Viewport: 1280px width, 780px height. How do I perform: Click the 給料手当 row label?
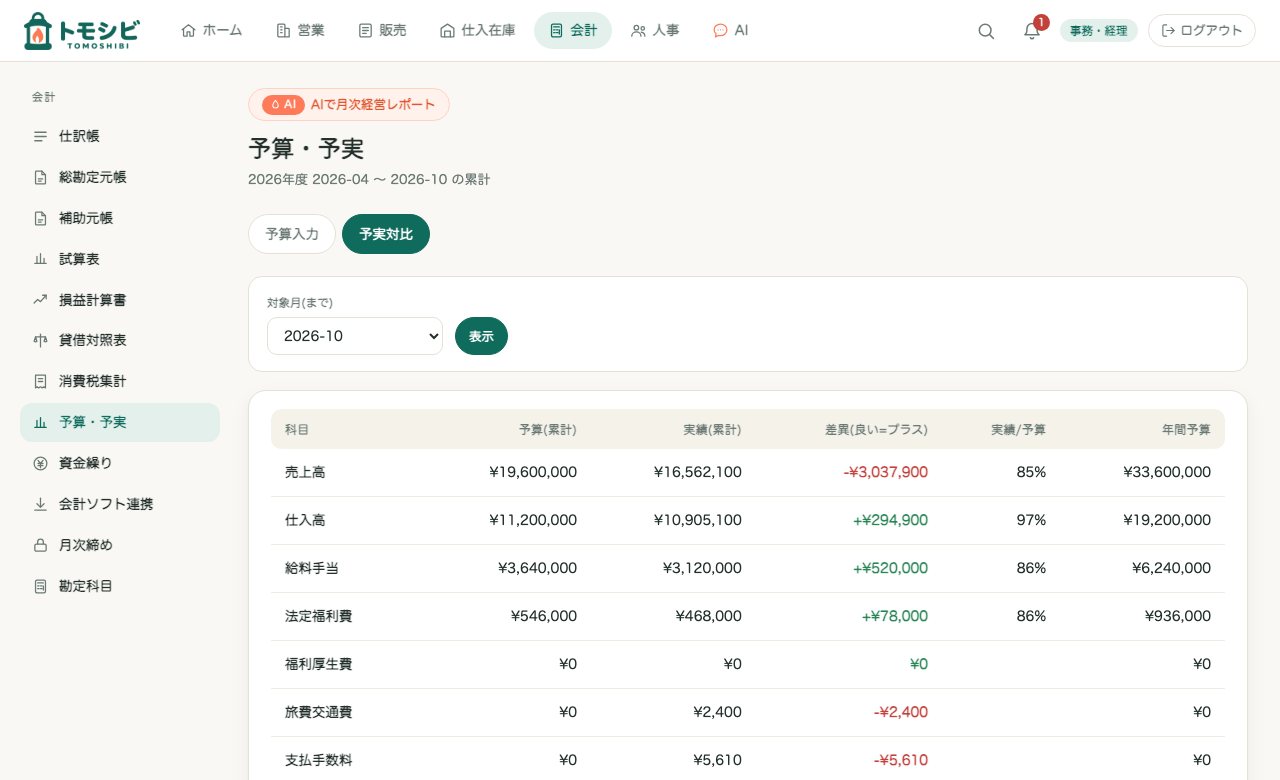(312, 568)
